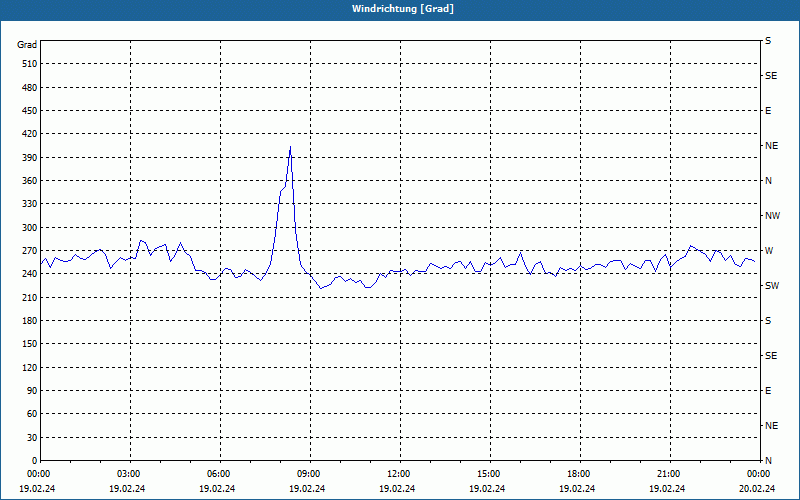This screenshot has height=500, width=800.
Task: Select the 210 y-axis tick label
Action: coord(29,297)
